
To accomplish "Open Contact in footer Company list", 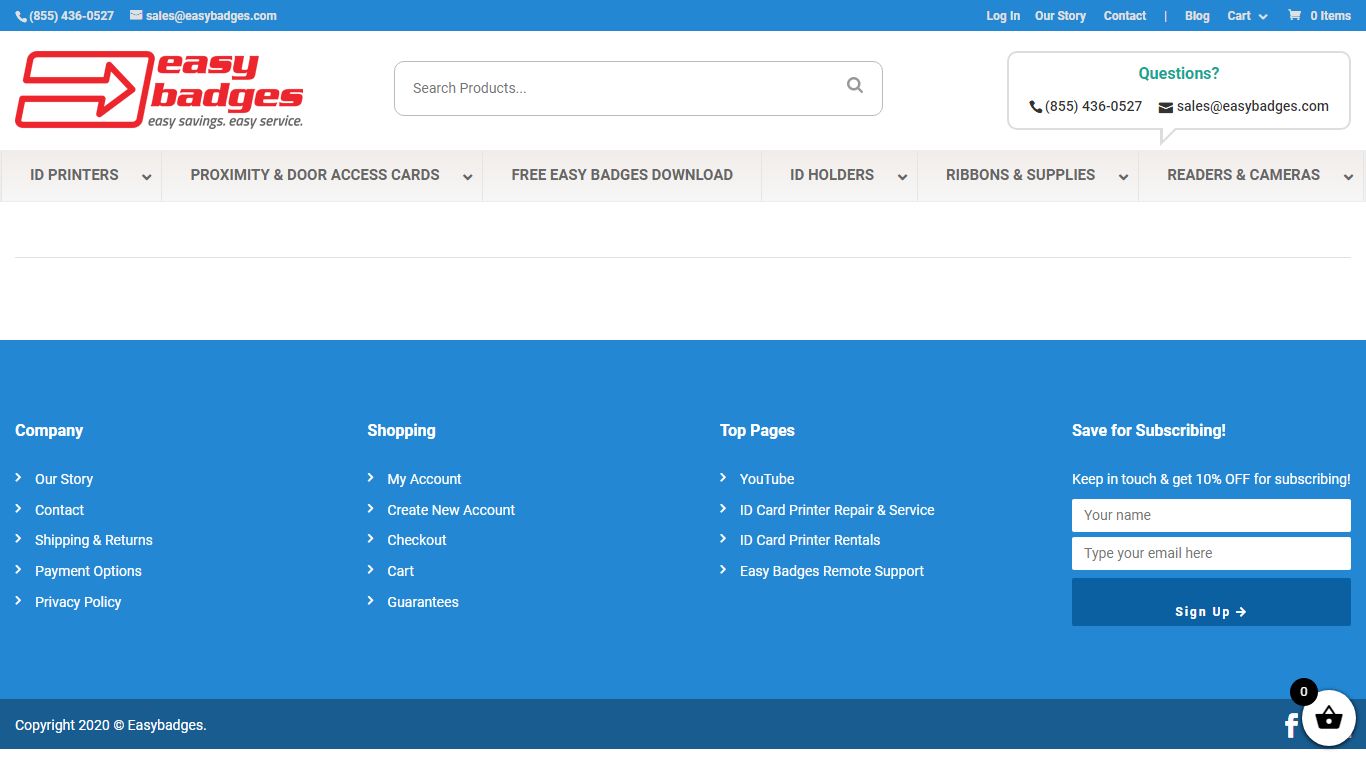I will [x=59, y=510].
